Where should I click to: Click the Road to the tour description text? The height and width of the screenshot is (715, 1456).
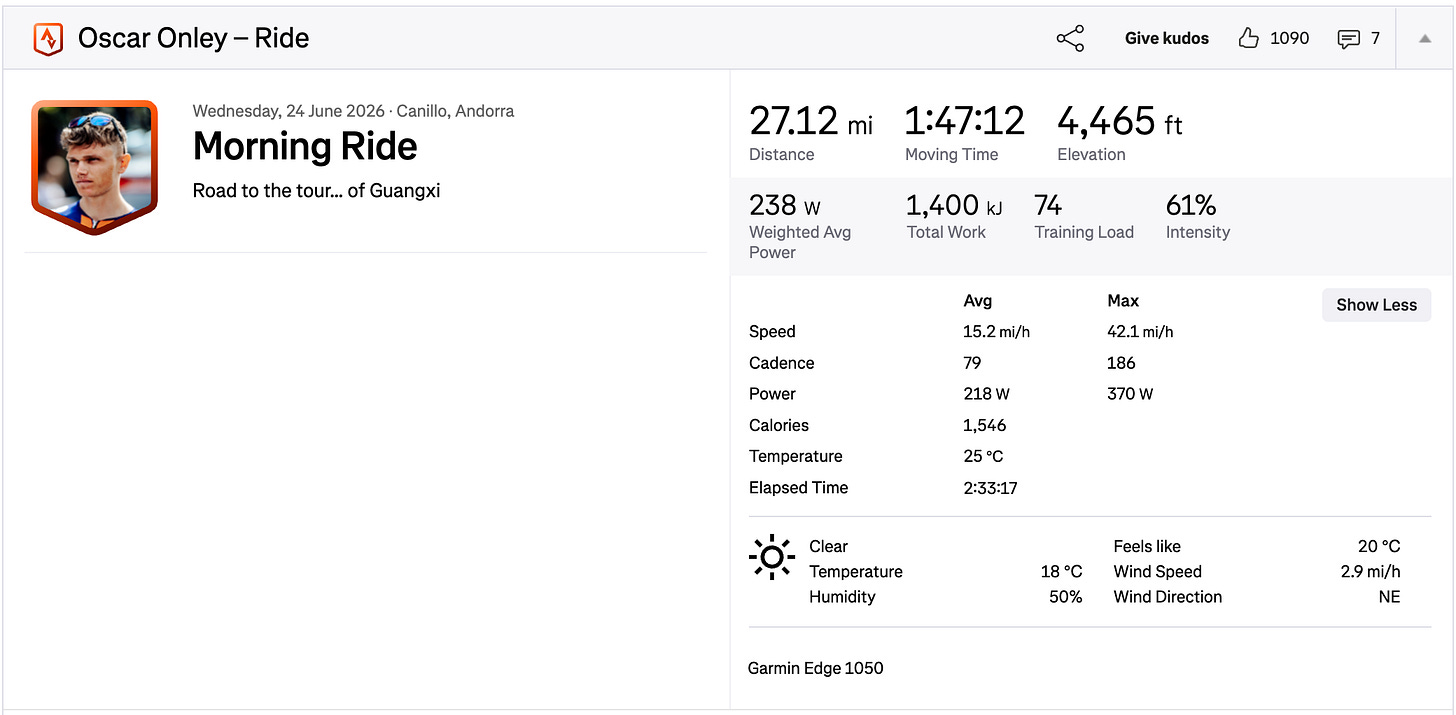(x=316, y=190)
